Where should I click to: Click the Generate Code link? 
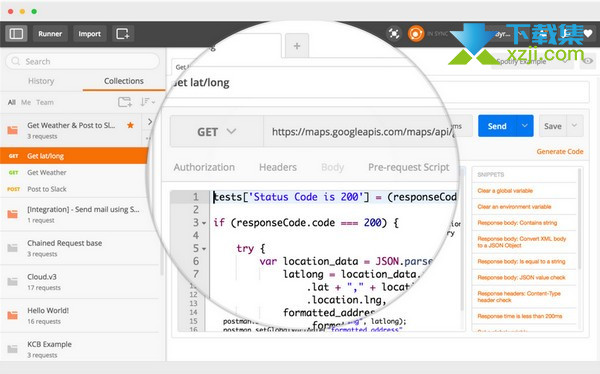tap(560, 152)
